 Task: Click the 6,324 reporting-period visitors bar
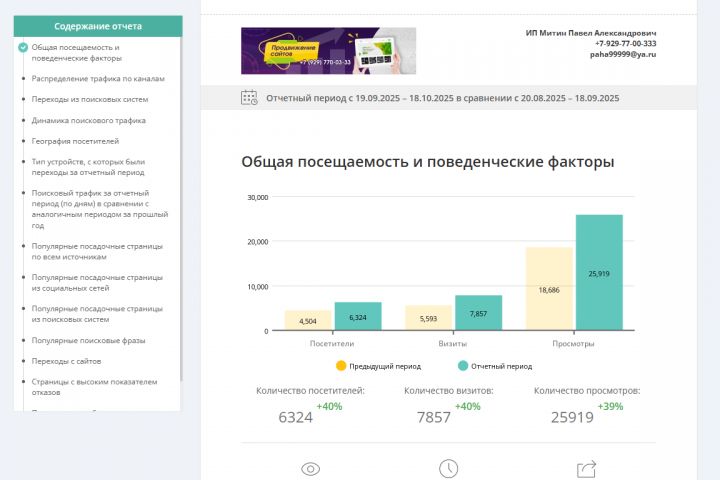pos(358,316)
